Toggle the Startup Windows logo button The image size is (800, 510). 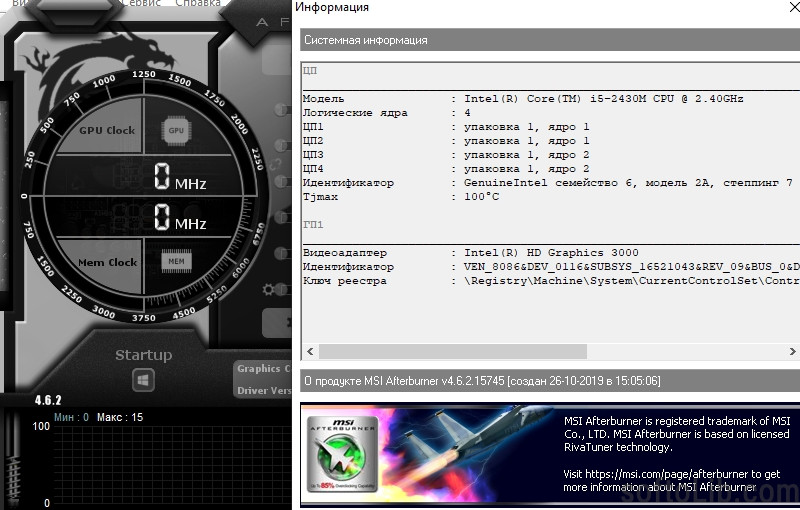click(x=143, y=380)
